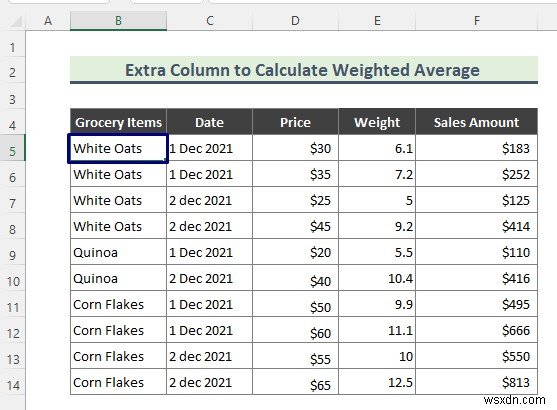Select the $416 sales amount cell
Viewport: 557px width, 410px height.
(x=476, y=278)
